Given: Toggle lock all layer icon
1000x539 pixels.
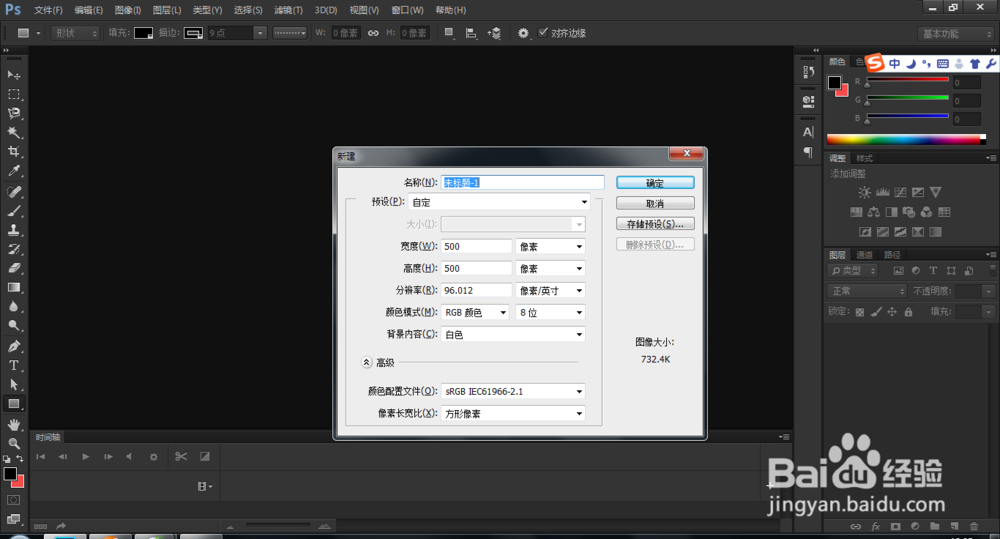Looking at the screenshot, I should 908,312.
